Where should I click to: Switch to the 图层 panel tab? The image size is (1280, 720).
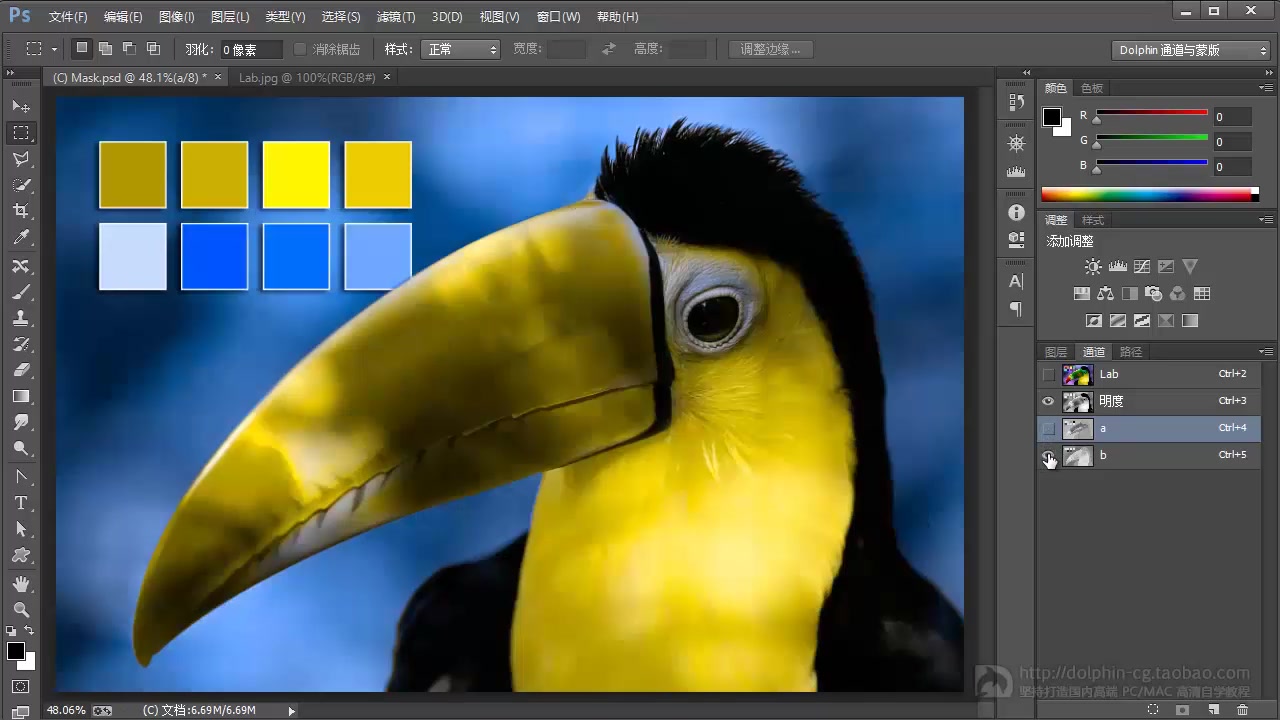[1056, 352]
